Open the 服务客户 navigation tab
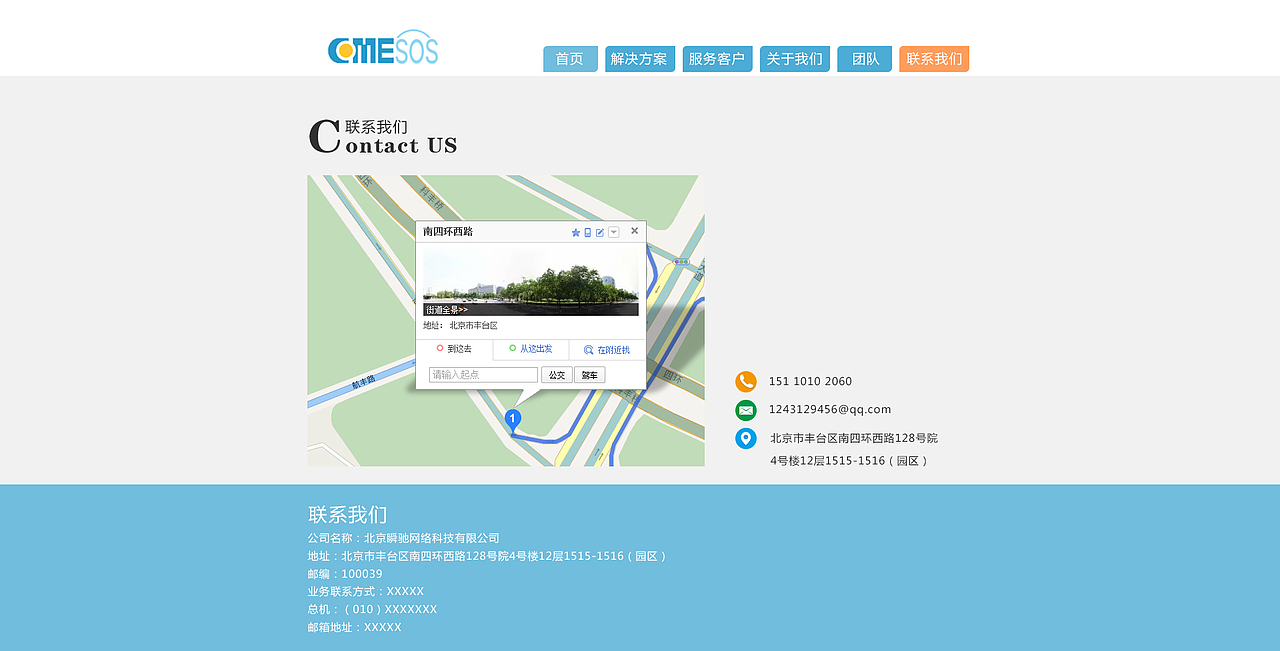The image size is (1280, 651). click(717, 59)
